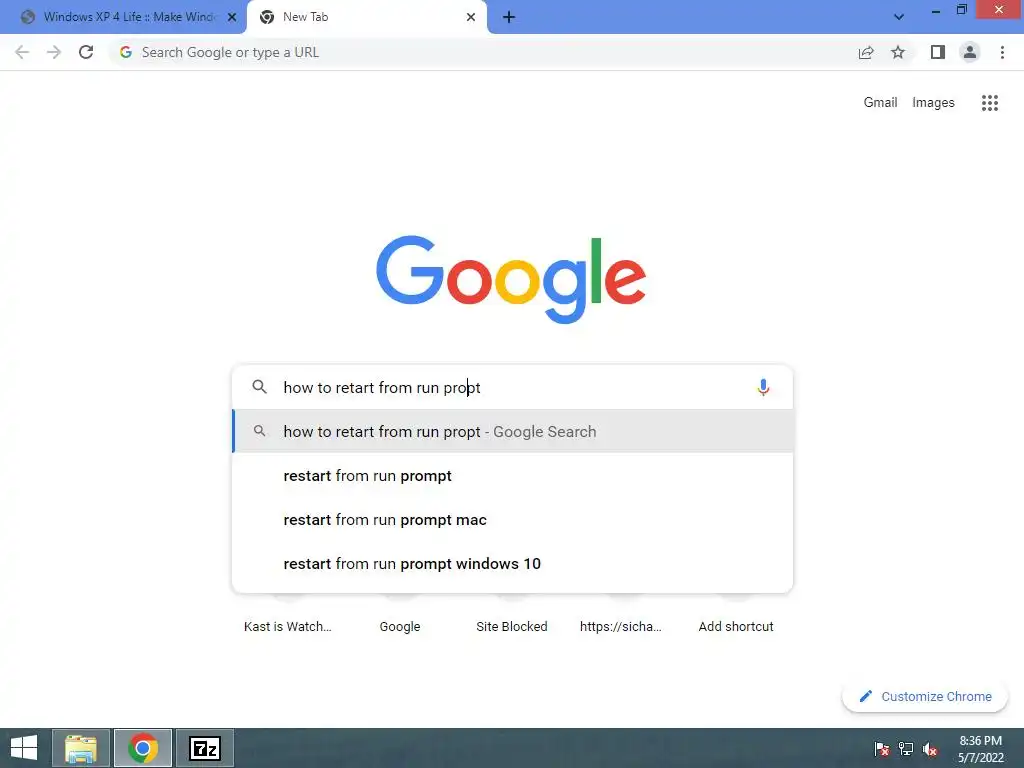
Task: Open Gmail link
Action: point(880,103)
